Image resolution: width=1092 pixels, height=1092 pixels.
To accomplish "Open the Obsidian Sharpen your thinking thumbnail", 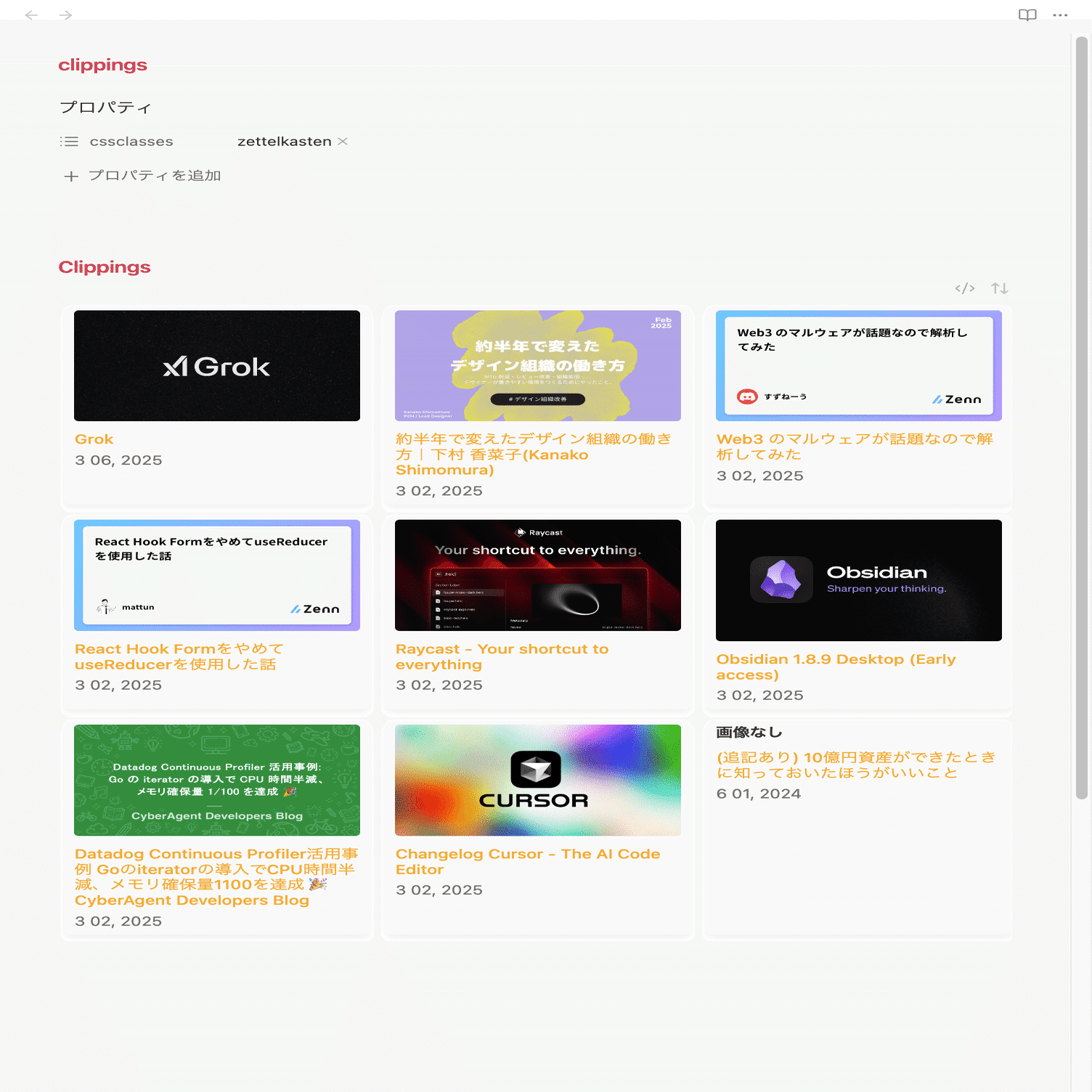I will 859,580.
